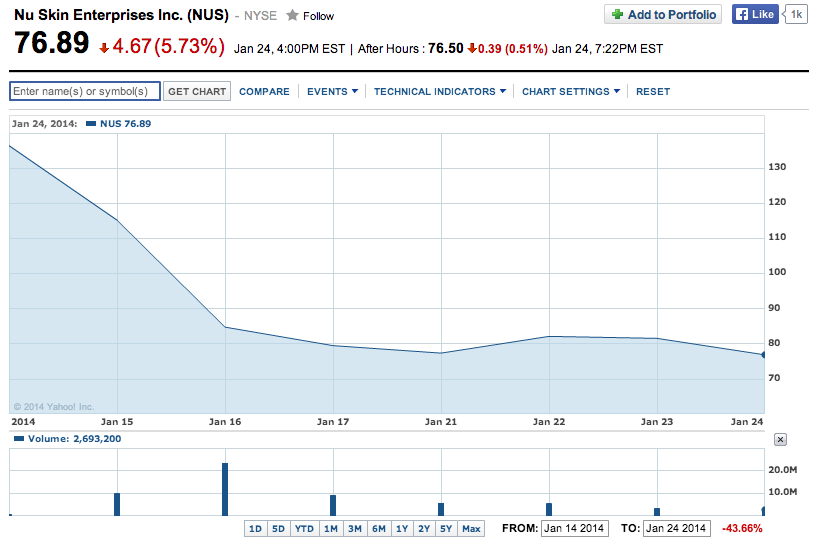Click the Jan 16 volume bar
The image size is (814, 537).
(x=225, y=489)
